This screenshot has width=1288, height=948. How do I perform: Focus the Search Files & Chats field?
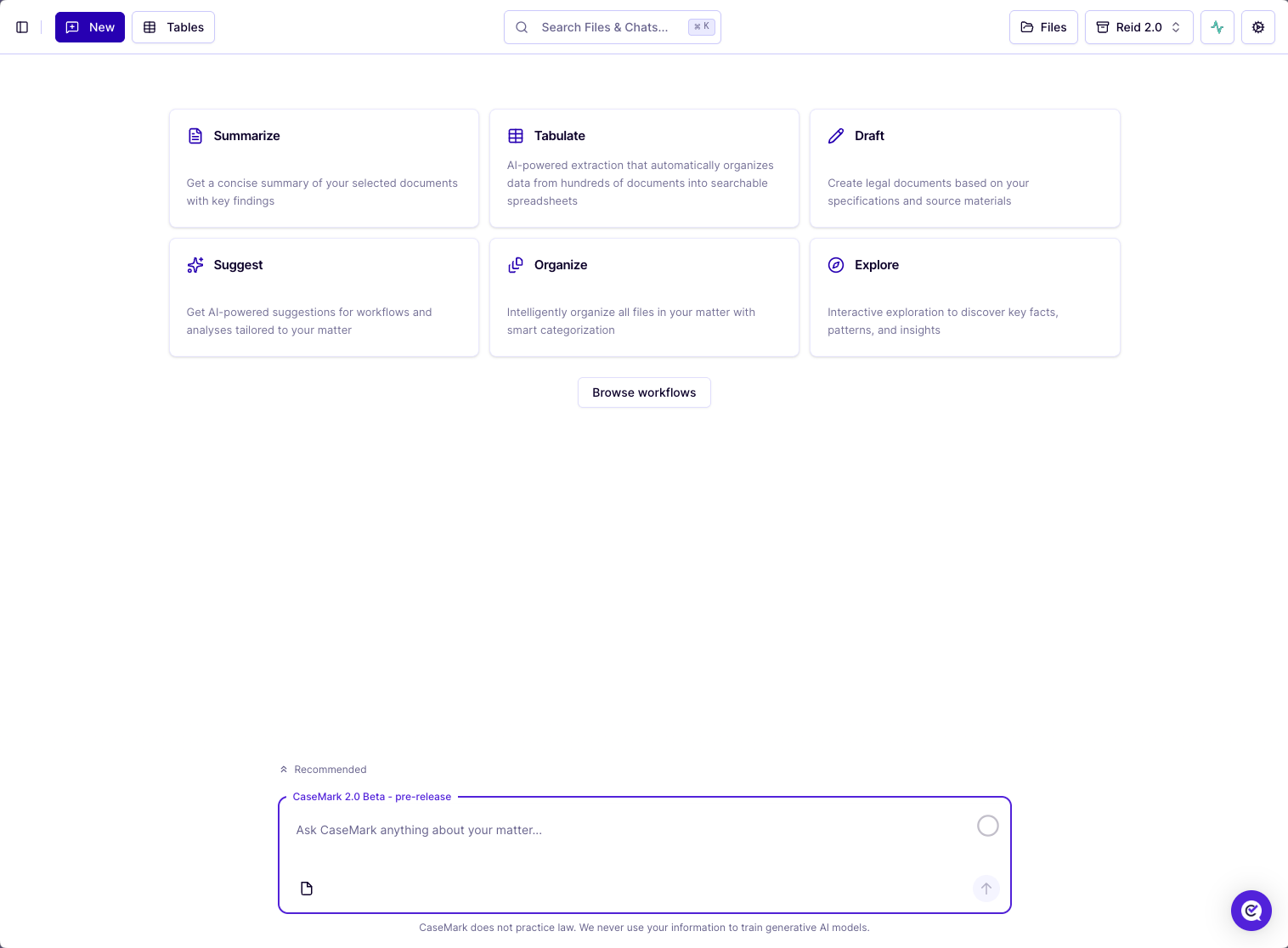pos(605,27)
